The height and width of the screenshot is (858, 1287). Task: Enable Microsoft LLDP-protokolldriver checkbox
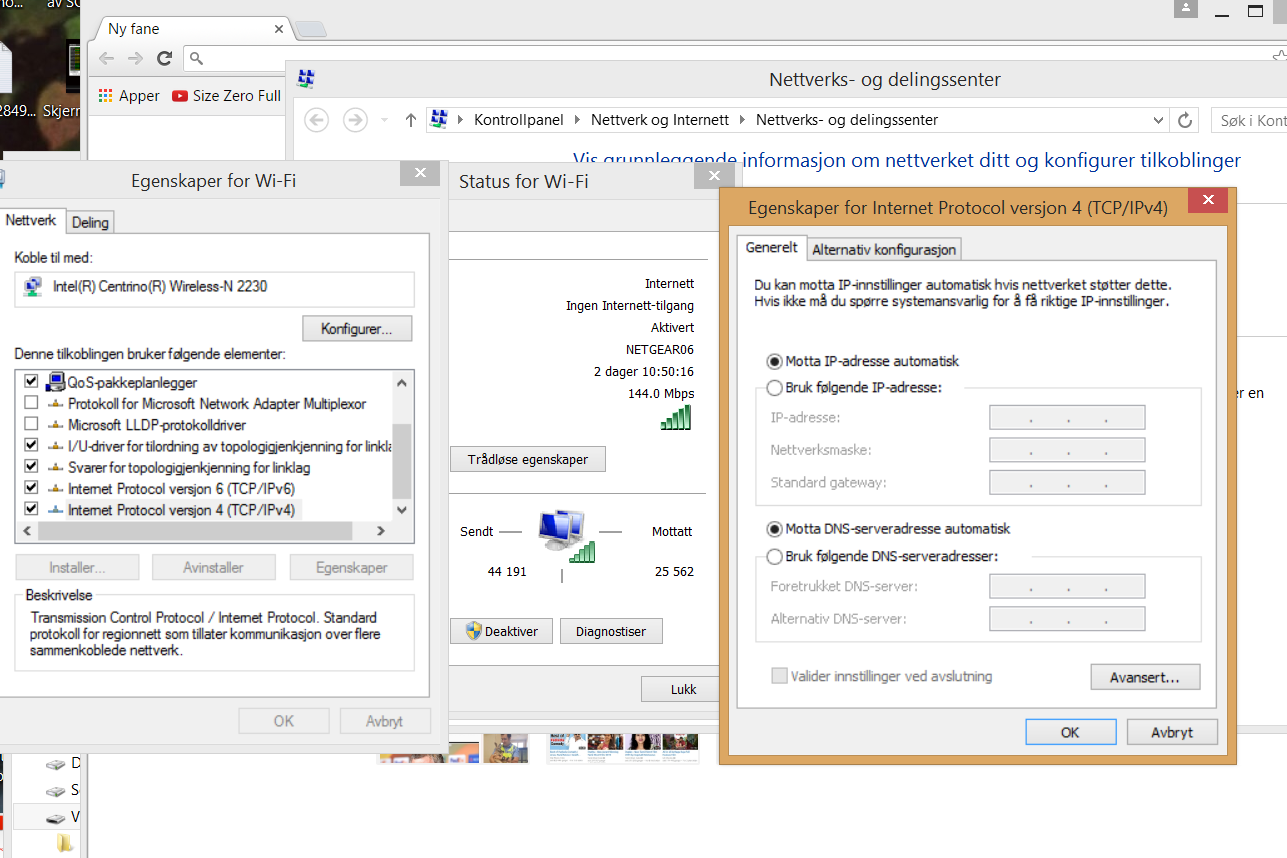[x=31, y=424]
